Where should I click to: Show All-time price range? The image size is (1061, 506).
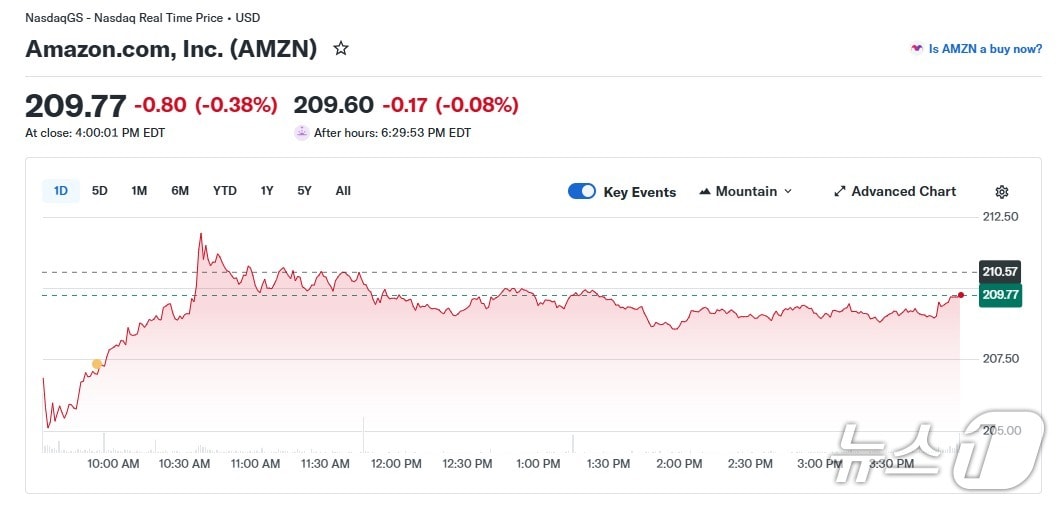pos(343,190)
